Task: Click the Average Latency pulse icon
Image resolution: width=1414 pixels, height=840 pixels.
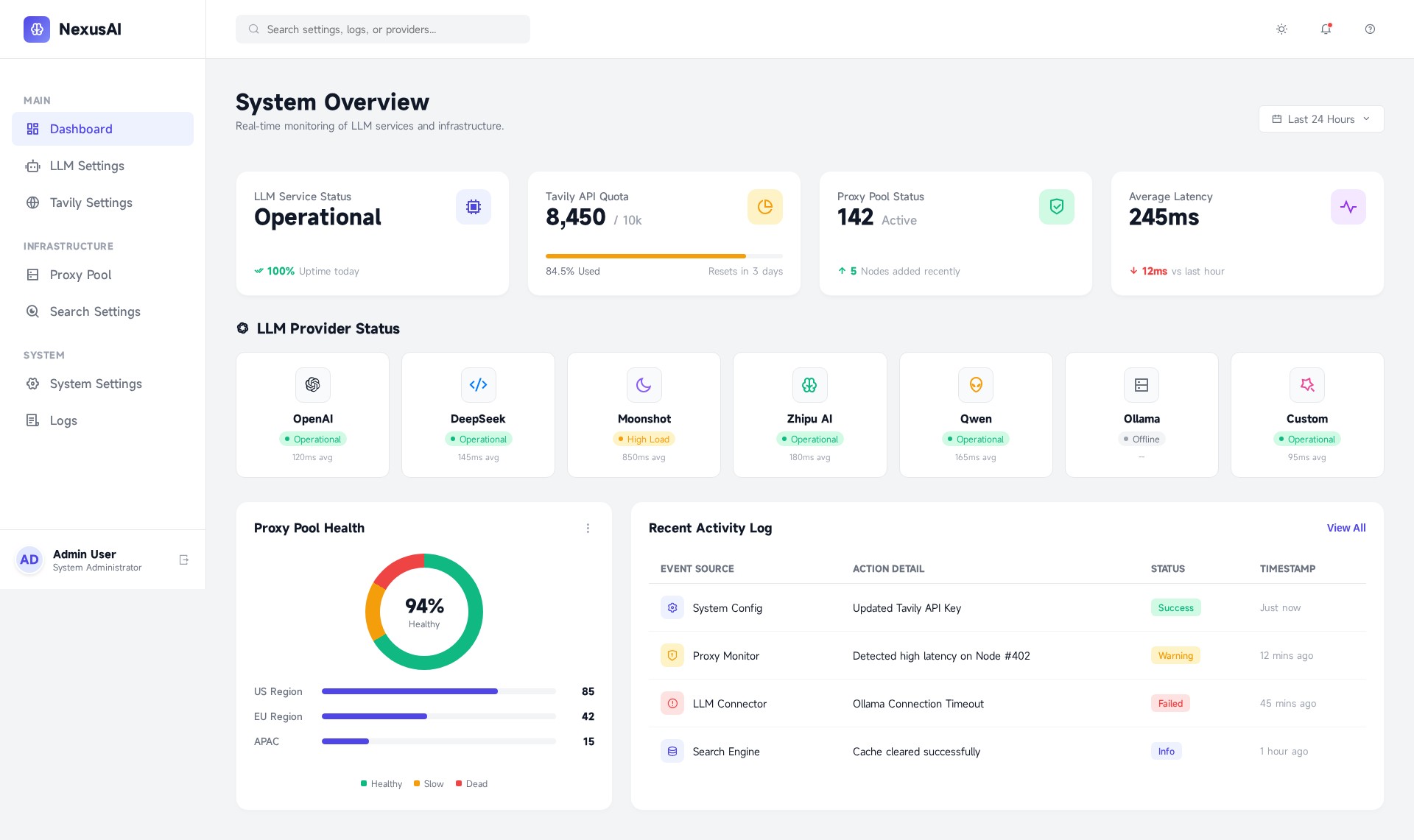Action: 1348,208
